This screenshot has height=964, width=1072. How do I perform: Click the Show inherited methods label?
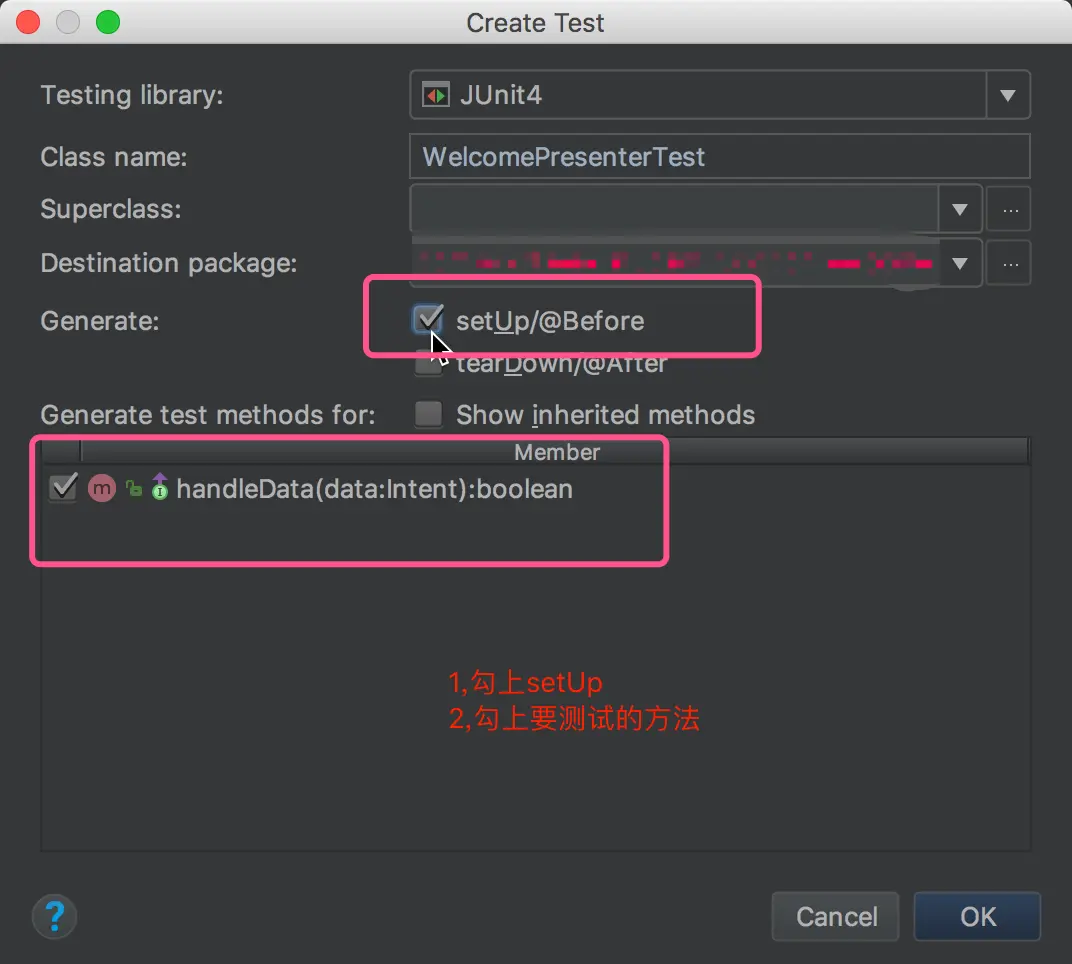click(x=605, y=415)
